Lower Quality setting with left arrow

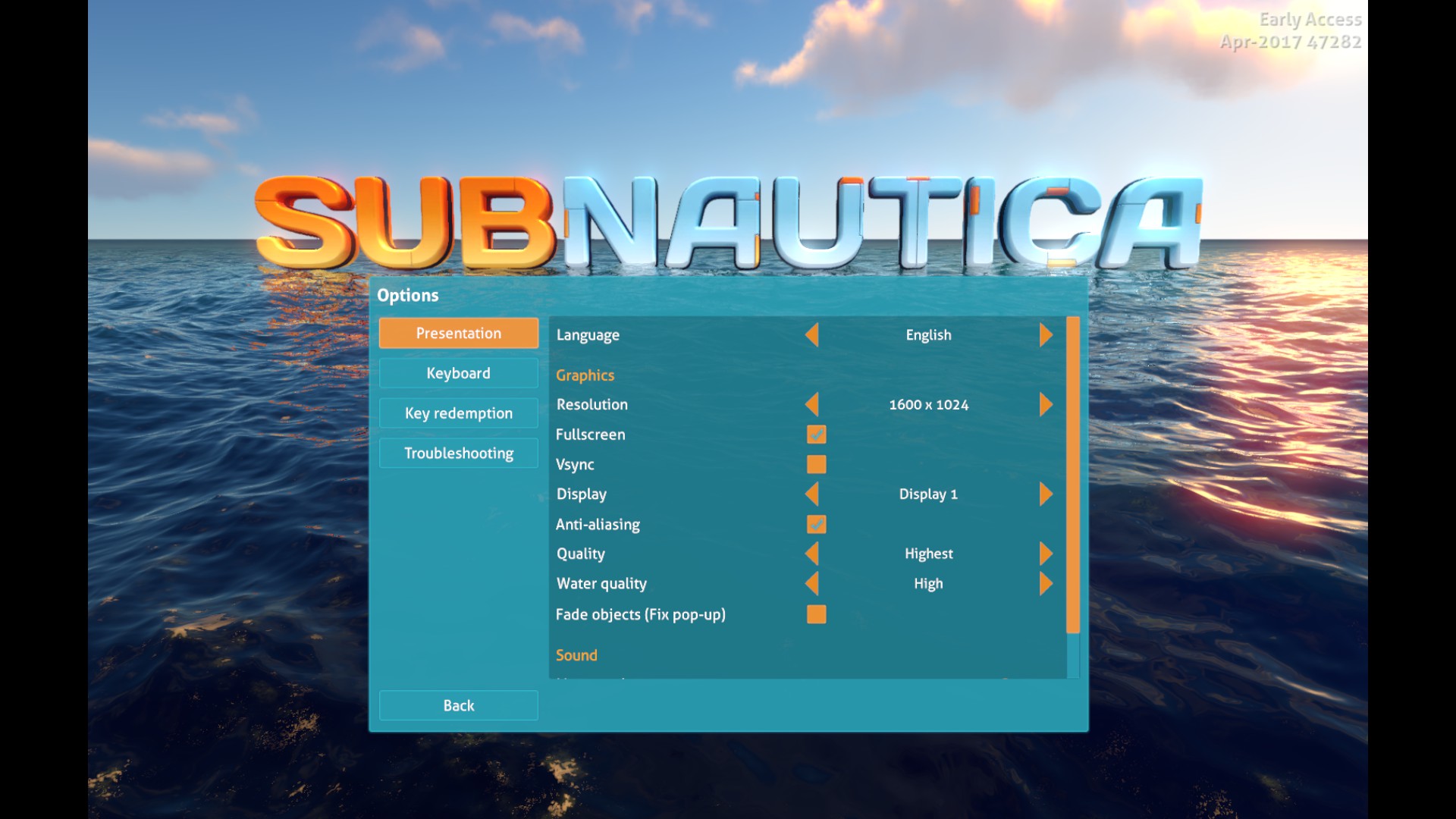tap(811, 554)
